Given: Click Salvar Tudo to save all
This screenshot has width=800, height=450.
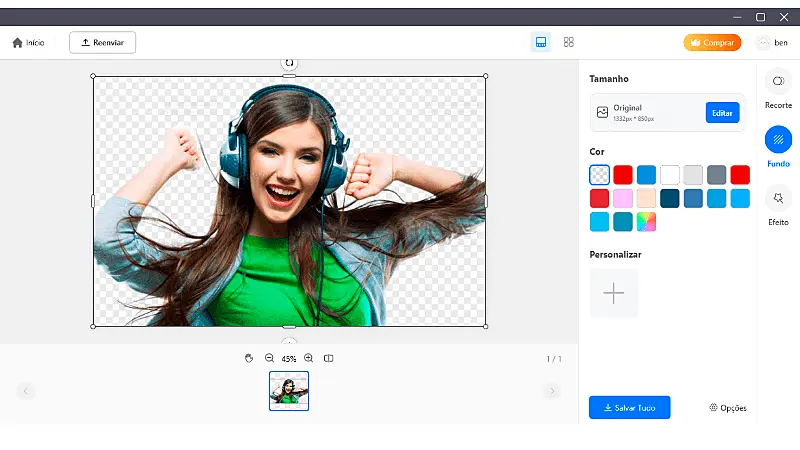Looking at the screenshot, I should (x=629, y=408).
